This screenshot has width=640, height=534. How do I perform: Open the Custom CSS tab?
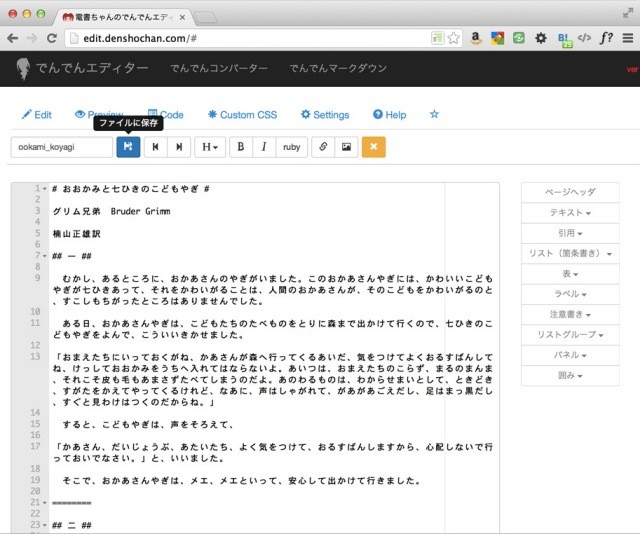tap(242, 115)
